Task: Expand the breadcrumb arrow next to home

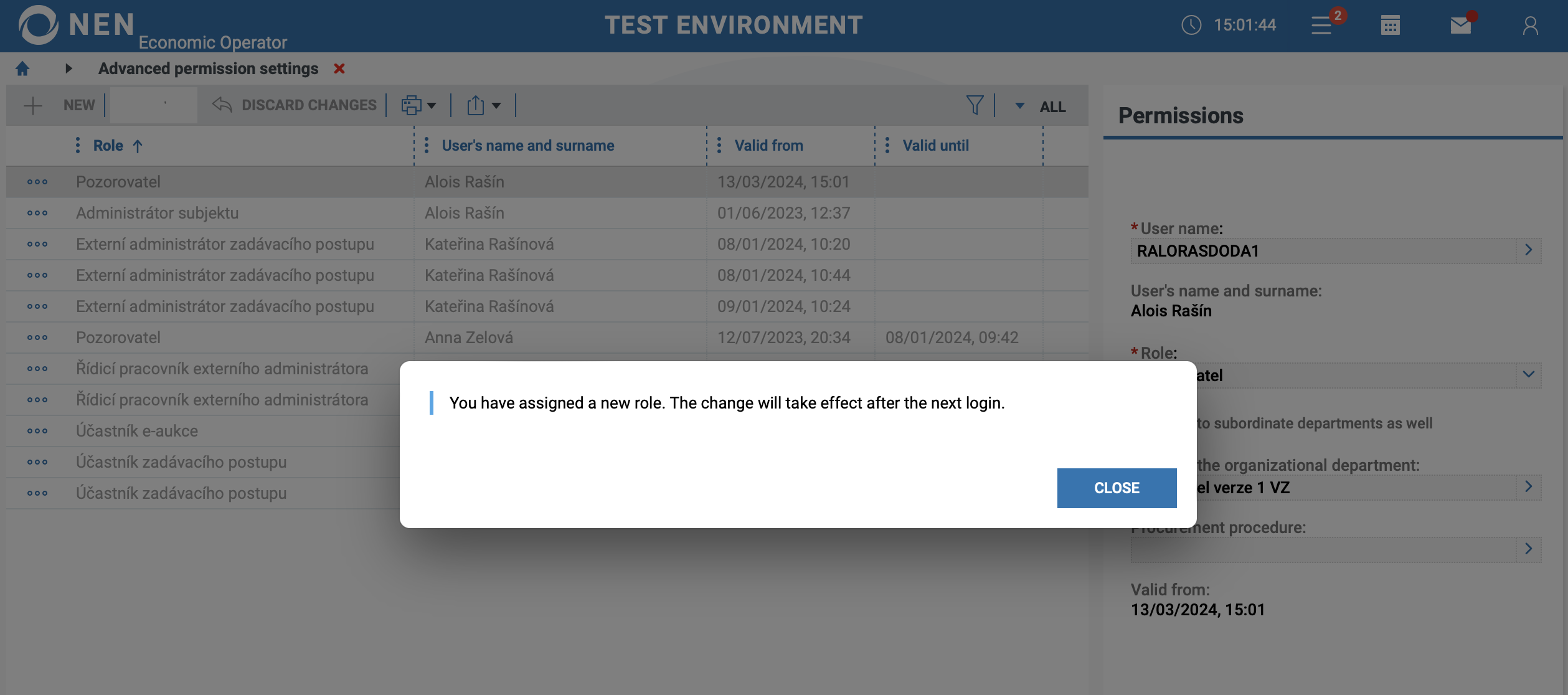Action: pyautogui.click(x=68, y=69)
